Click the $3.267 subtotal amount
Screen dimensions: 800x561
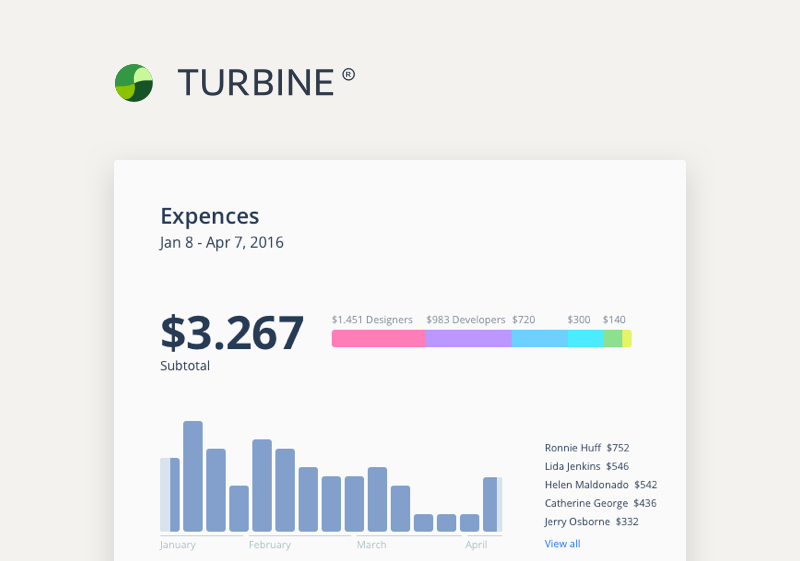(x=232, y=333)
